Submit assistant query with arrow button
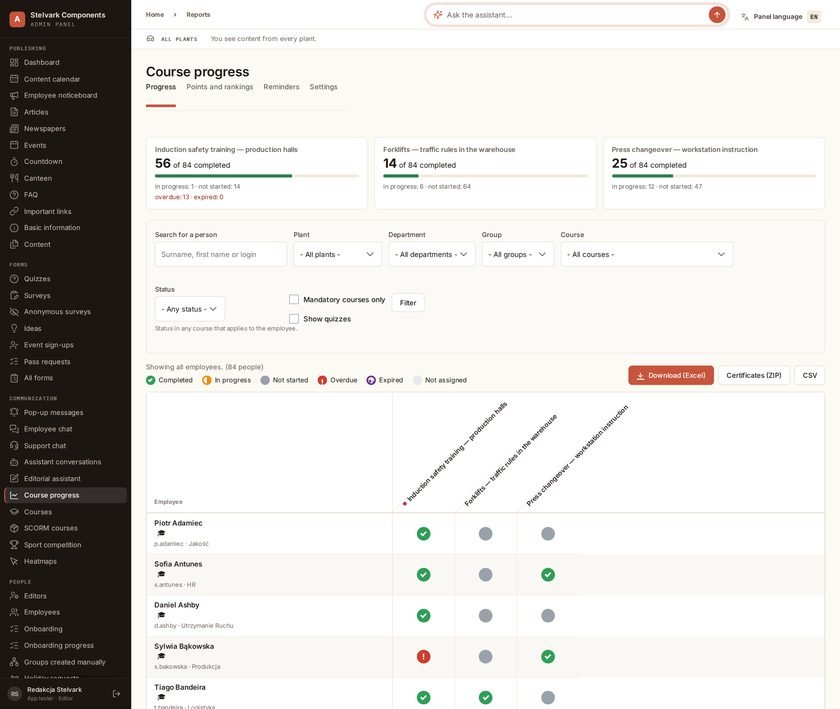840x709 pixels. (716, 14)
